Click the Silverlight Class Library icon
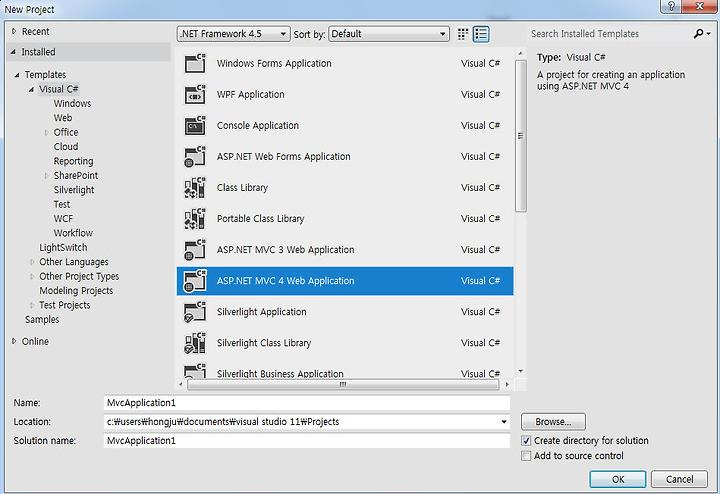Image resolution: width=720 pixels, height=494 pixels. coord(195,343)
